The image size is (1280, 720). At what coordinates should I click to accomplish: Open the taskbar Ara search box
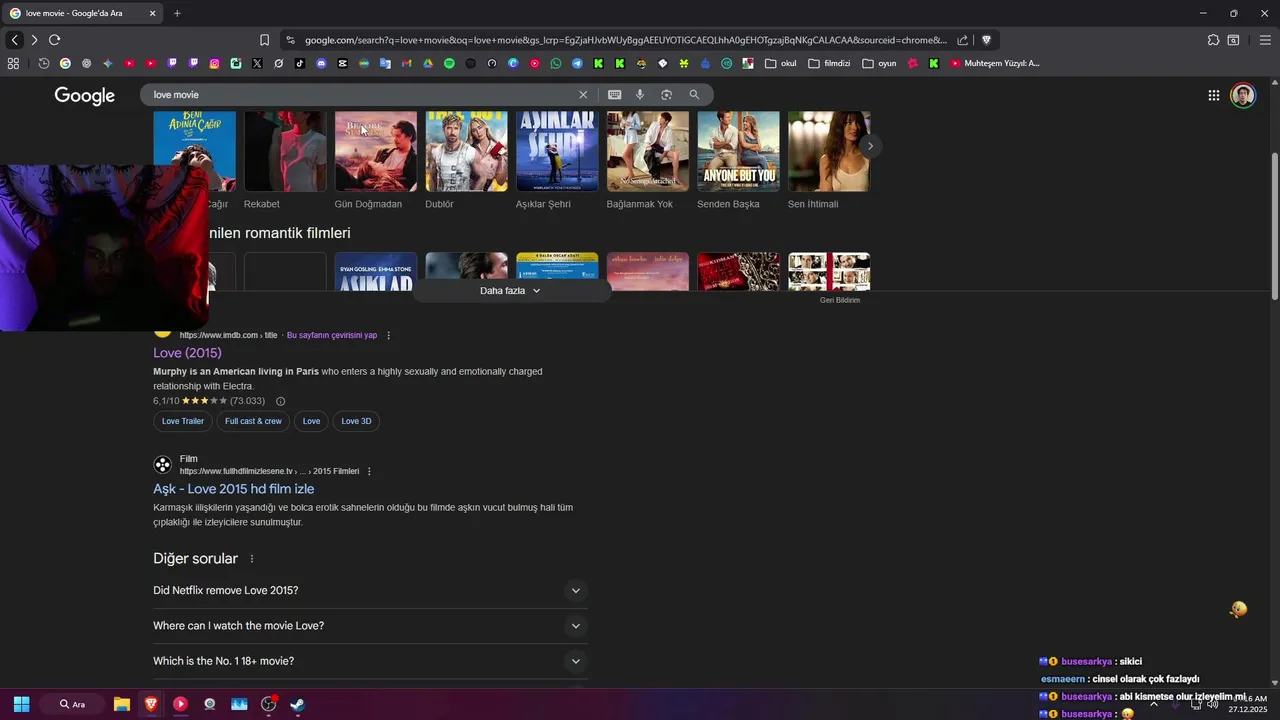click(73, 704)
